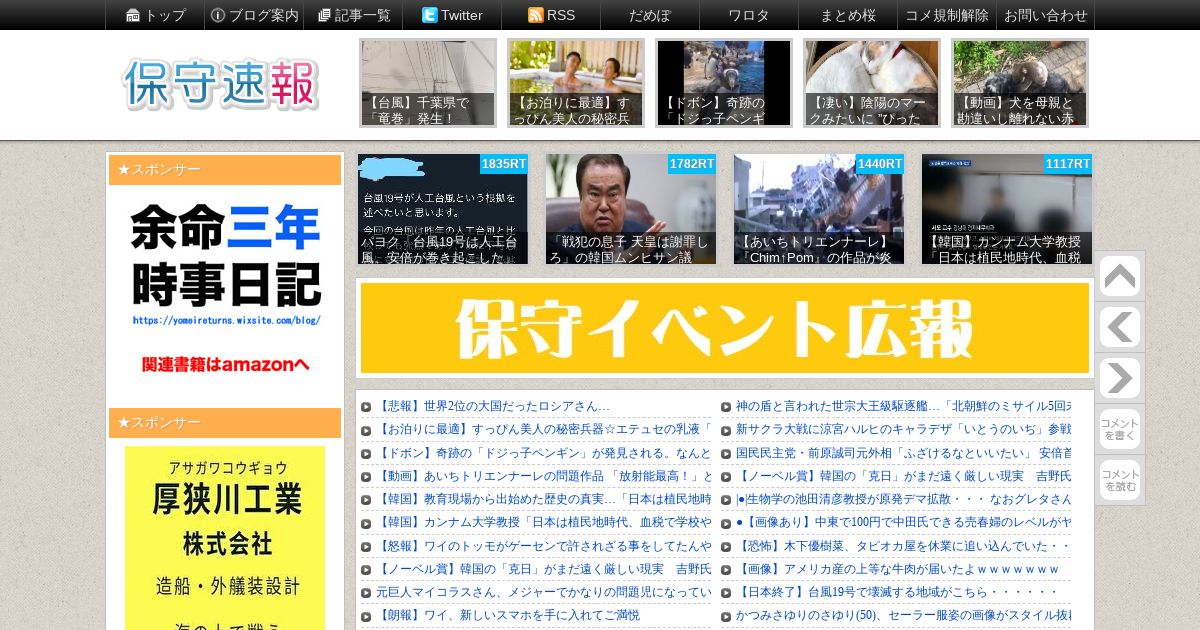1200x630 pixels.
Task: Open the 1782RT 戦犯の息子 article
Action: pyautogui.click(x=631, y=209)
